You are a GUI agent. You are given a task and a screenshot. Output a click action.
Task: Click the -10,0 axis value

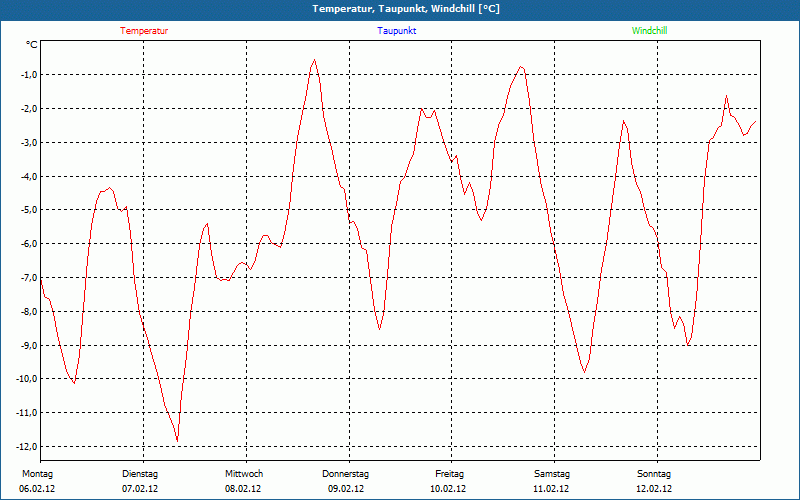(27, 379)
